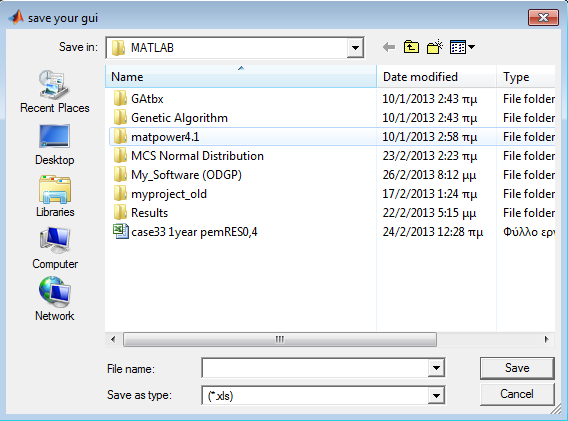This screenshot has width=568, height=421.
Task: Select My_Software (ODGP) folder icon
Action: tap(120, 175)
